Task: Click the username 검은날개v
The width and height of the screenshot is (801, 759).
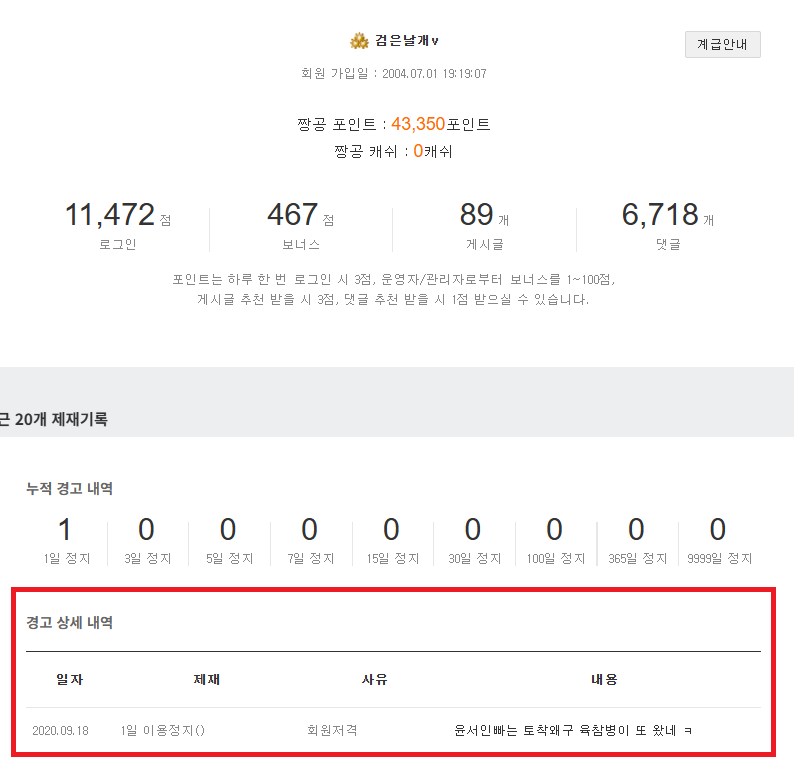Action: click(407, 41)
